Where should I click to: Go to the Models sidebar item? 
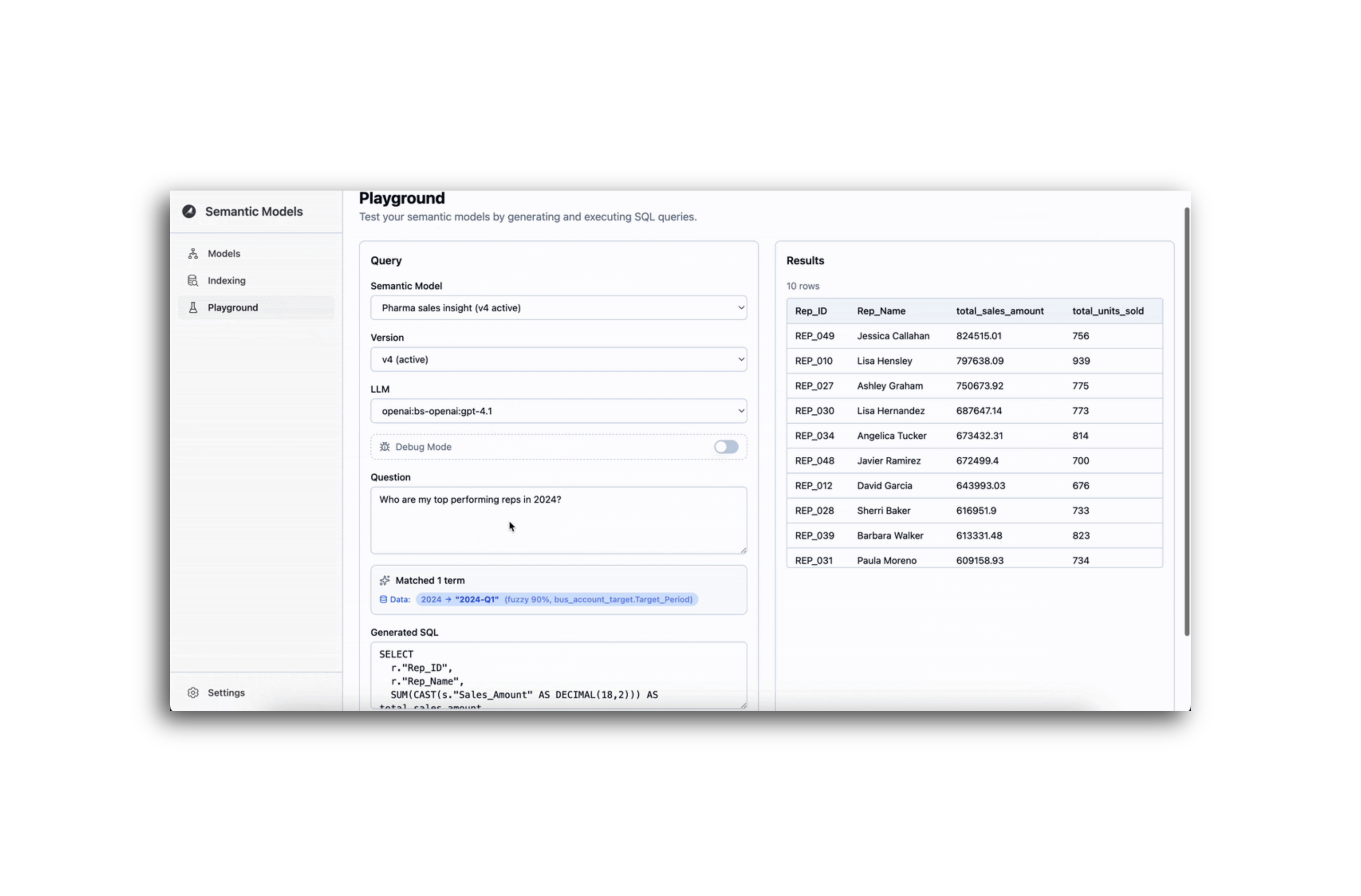pyautogui.click(x=224, y=253)
